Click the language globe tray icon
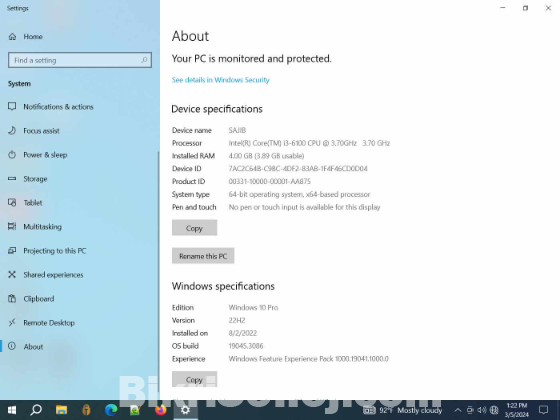Image resolution: width=560 pixels, height=420 pixels. [494, 410]
